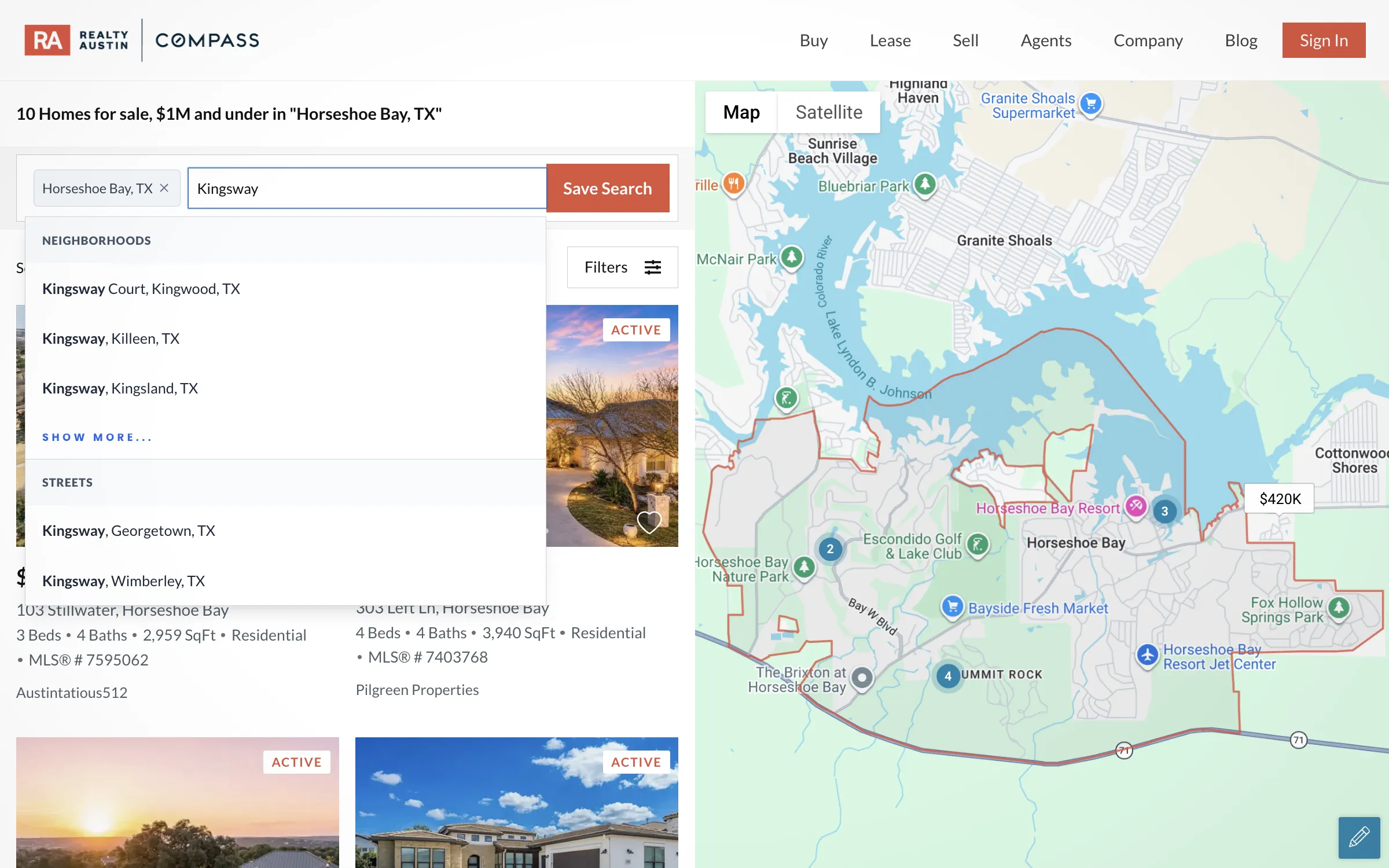This screenshot has width=1389, height=868.
Task: Open the cluster marker showing 2 listings
Action: coord(830,549)
